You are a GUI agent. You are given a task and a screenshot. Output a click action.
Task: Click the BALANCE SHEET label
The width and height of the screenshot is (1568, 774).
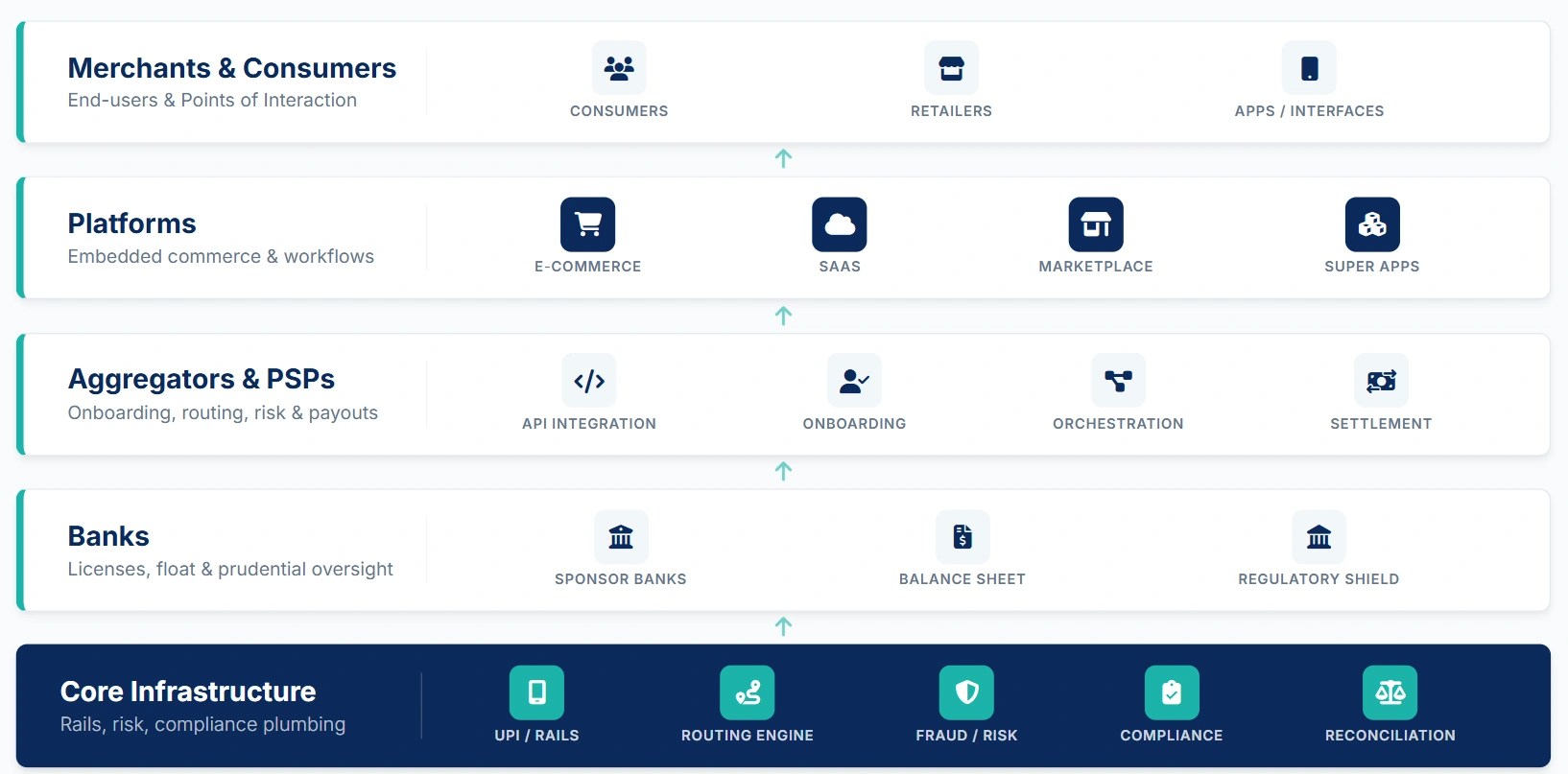tap(962, 579)
